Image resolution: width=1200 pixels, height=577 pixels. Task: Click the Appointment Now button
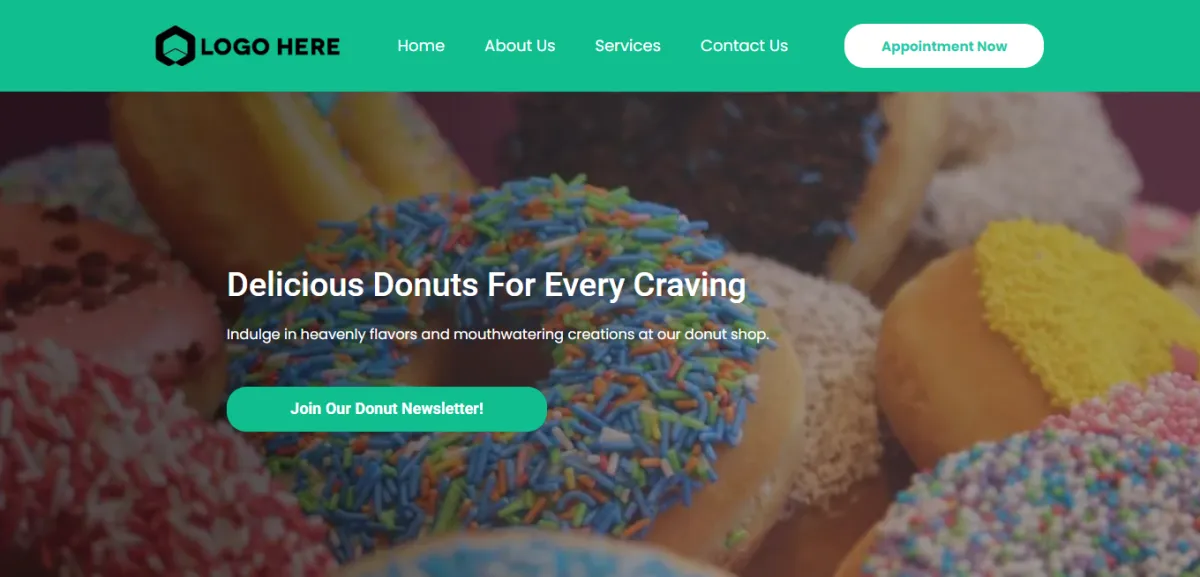coord(944,46)
